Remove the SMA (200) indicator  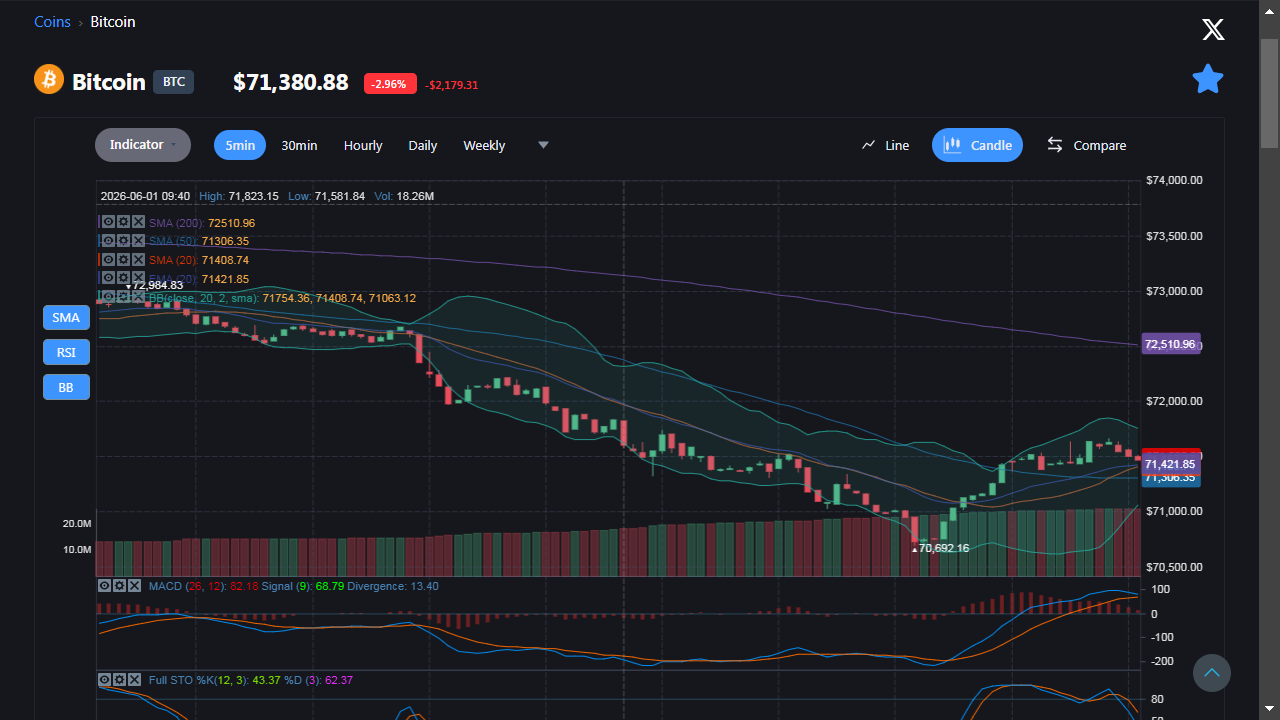point(138,222)
